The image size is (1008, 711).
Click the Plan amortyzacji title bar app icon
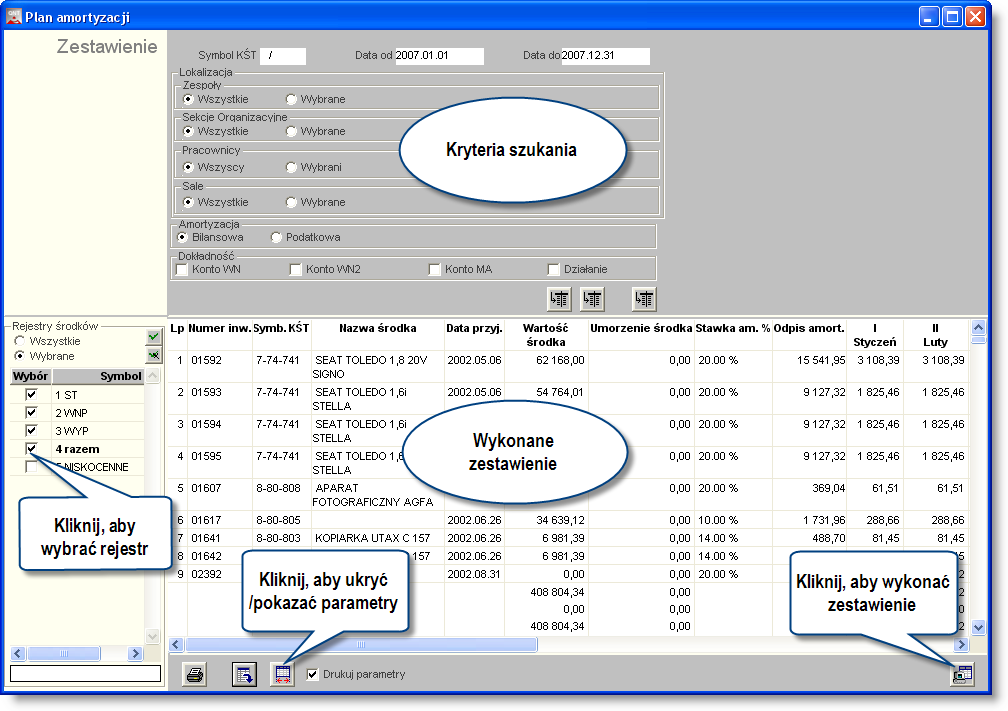14,16
